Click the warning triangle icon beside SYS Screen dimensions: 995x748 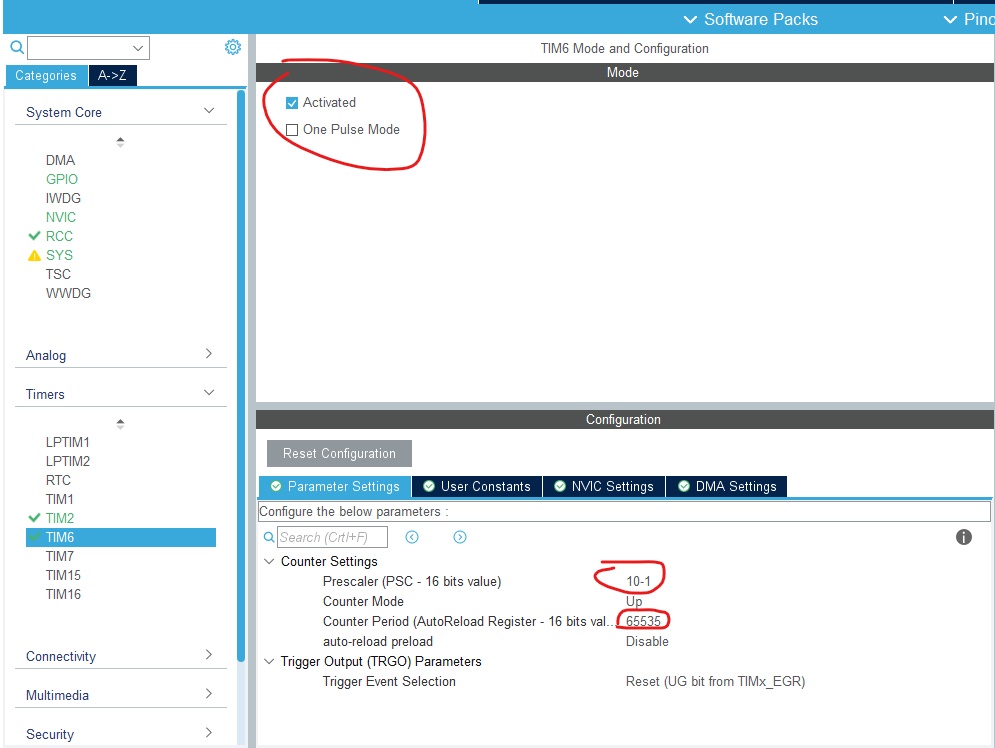point(34,255)
